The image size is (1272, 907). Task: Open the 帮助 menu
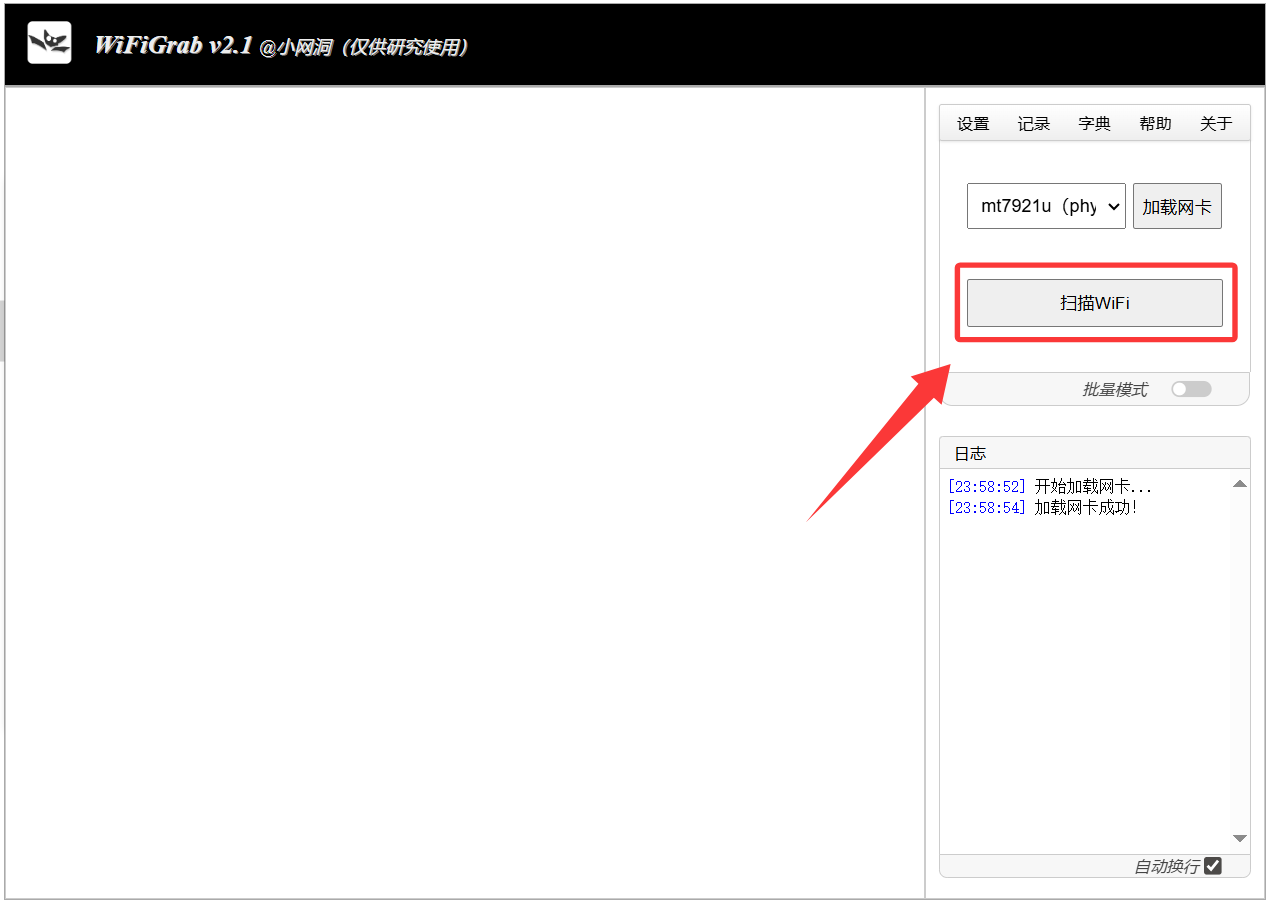pos(1155,124)
